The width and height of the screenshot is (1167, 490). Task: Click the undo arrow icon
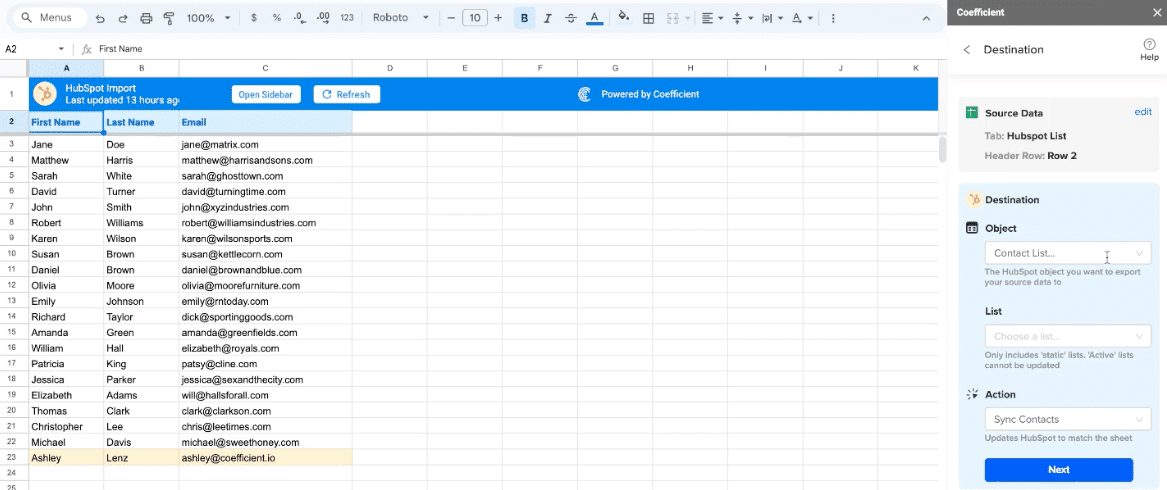click(100, 18)
